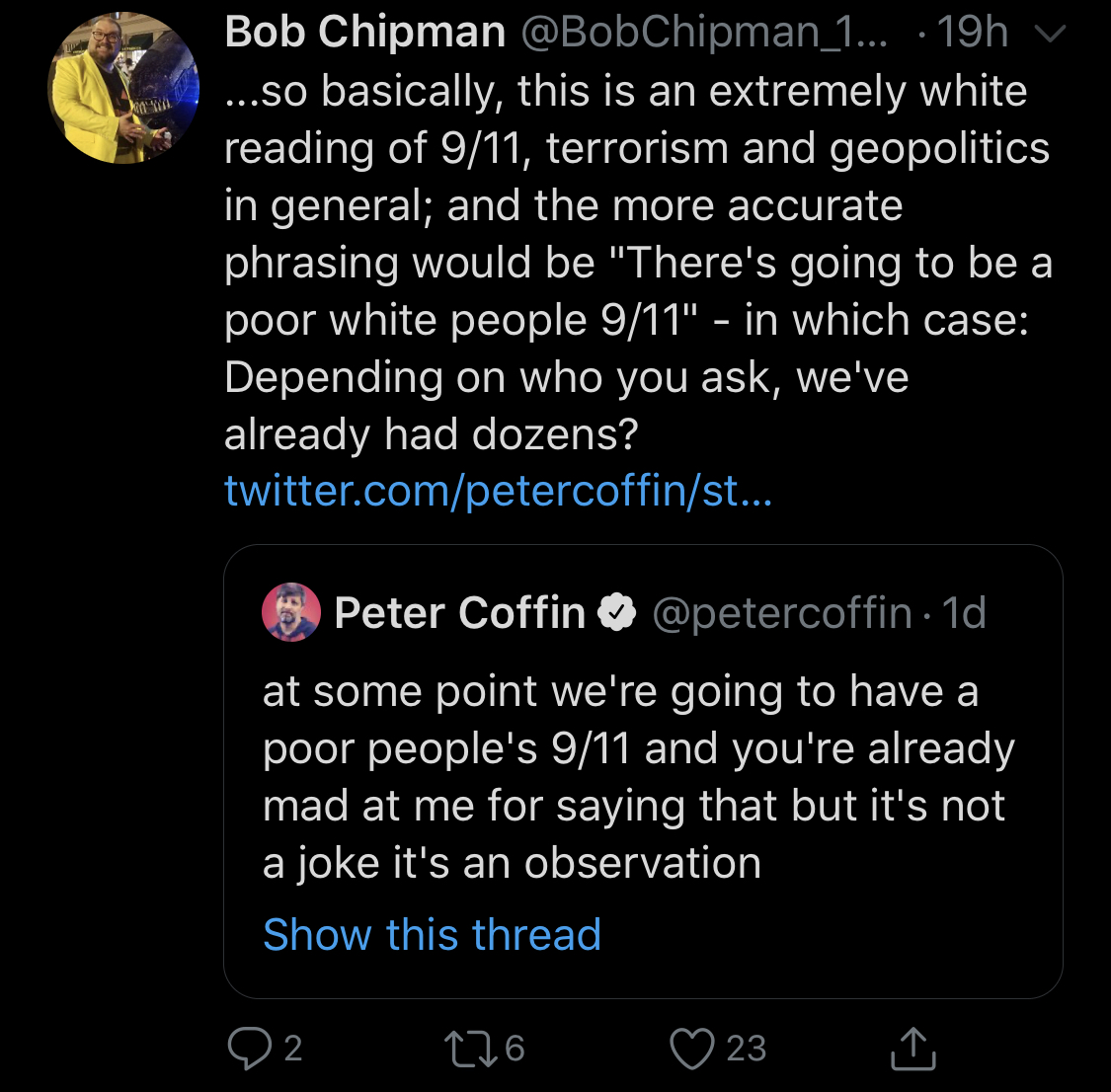Open the reply comment icon
This screenshot has height=1092, width=1111.
tap(250, 1048)
